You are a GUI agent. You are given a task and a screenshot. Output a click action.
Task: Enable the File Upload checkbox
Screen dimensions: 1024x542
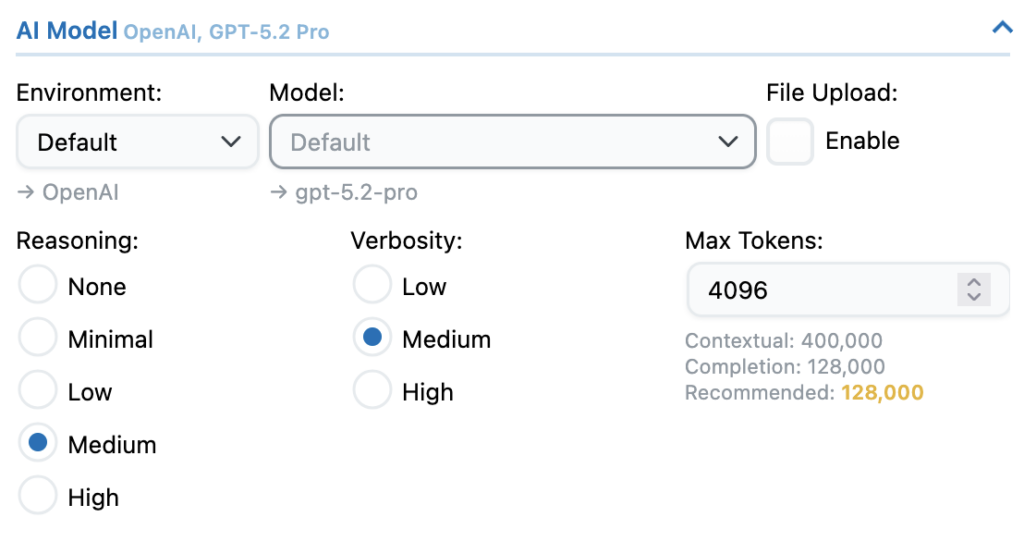pyautogui.click(x=790, y=142)
